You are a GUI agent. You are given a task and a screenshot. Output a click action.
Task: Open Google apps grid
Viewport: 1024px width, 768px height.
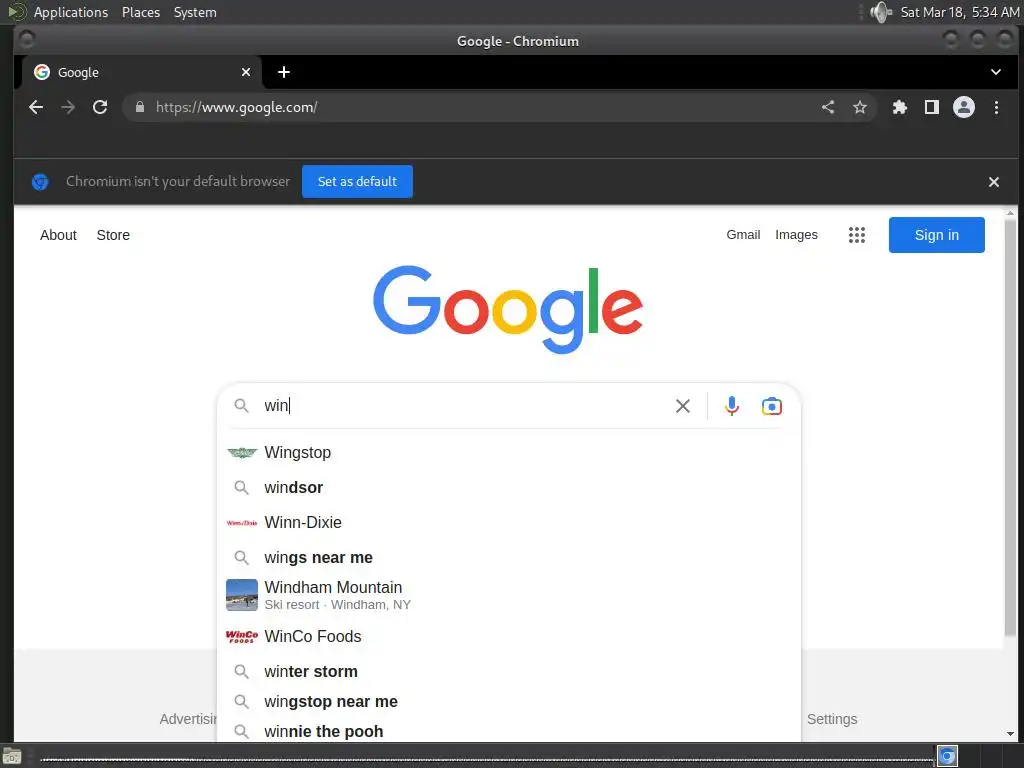[x=856, y=234]
